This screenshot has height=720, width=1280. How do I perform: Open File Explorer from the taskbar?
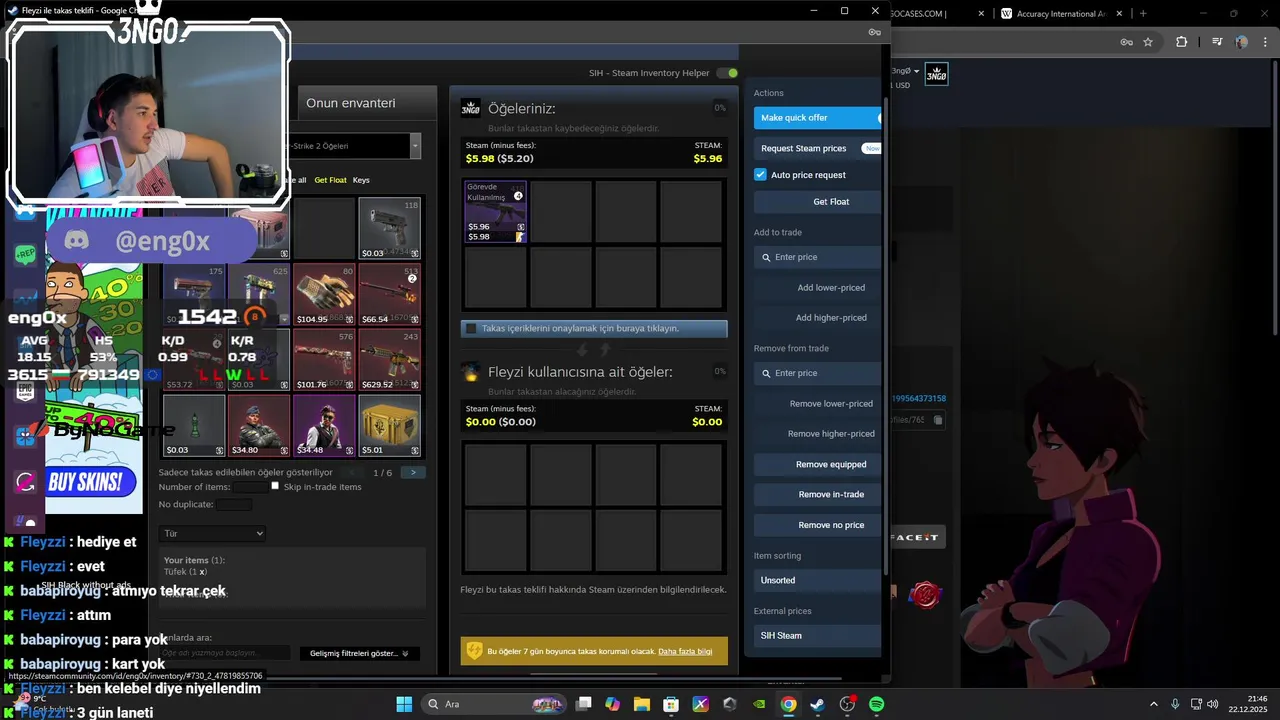point(642,704)
